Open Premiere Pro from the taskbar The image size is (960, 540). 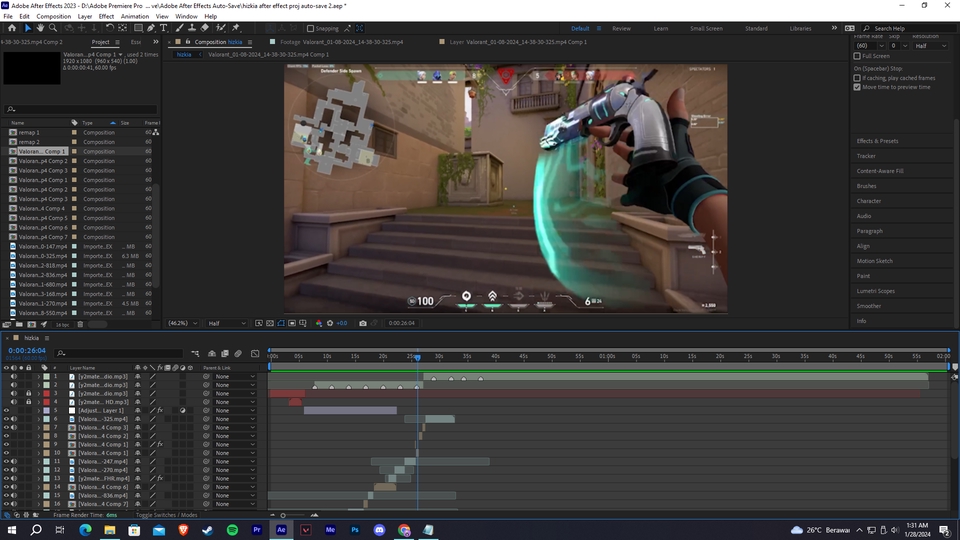pos(257,530)
